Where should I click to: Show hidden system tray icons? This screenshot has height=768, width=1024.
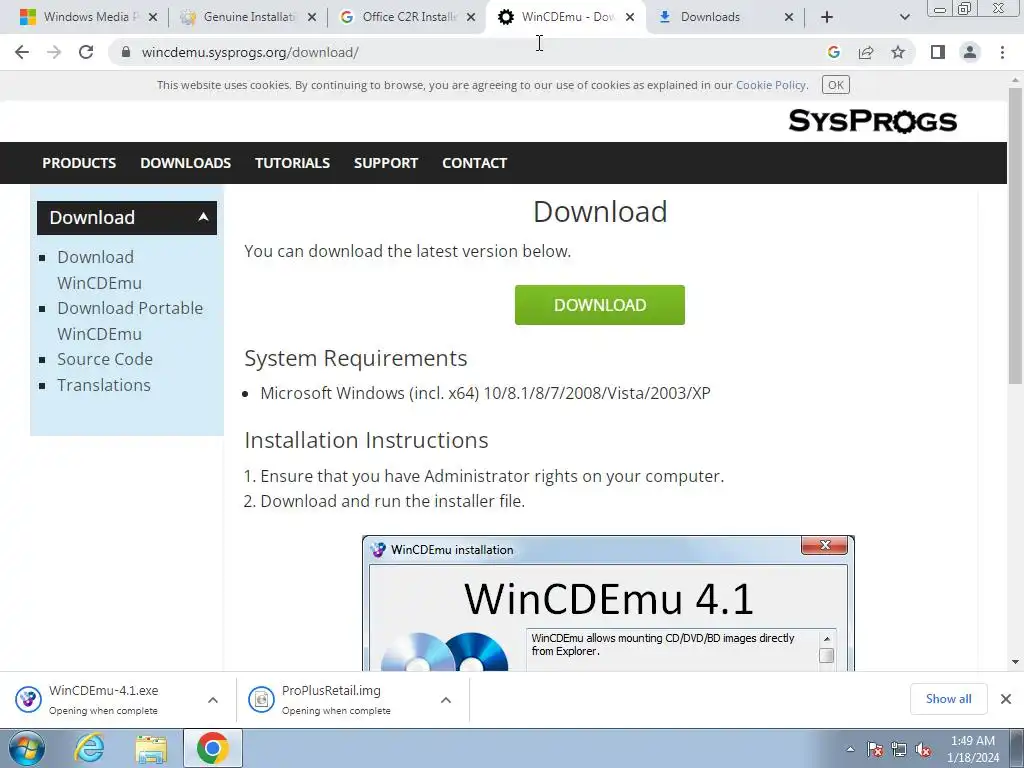point(850,749)
